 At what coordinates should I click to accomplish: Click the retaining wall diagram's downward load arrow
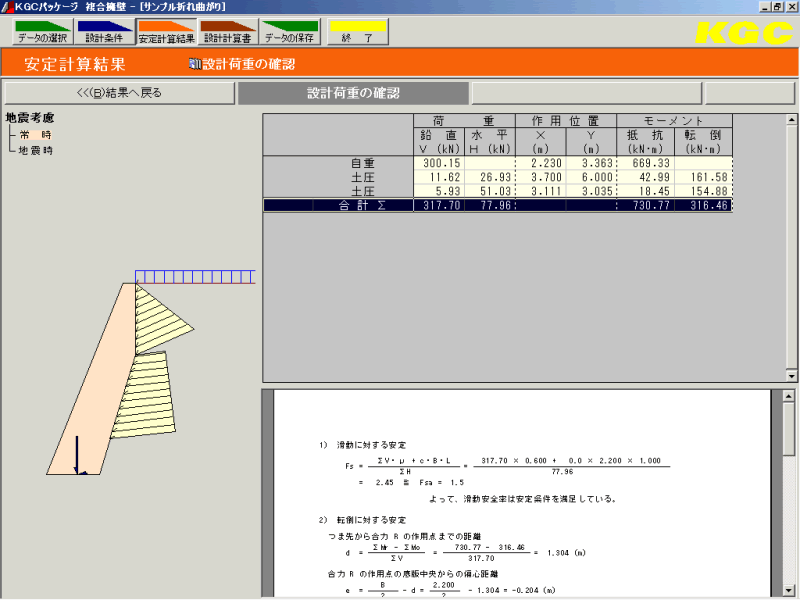click(76, 455)
